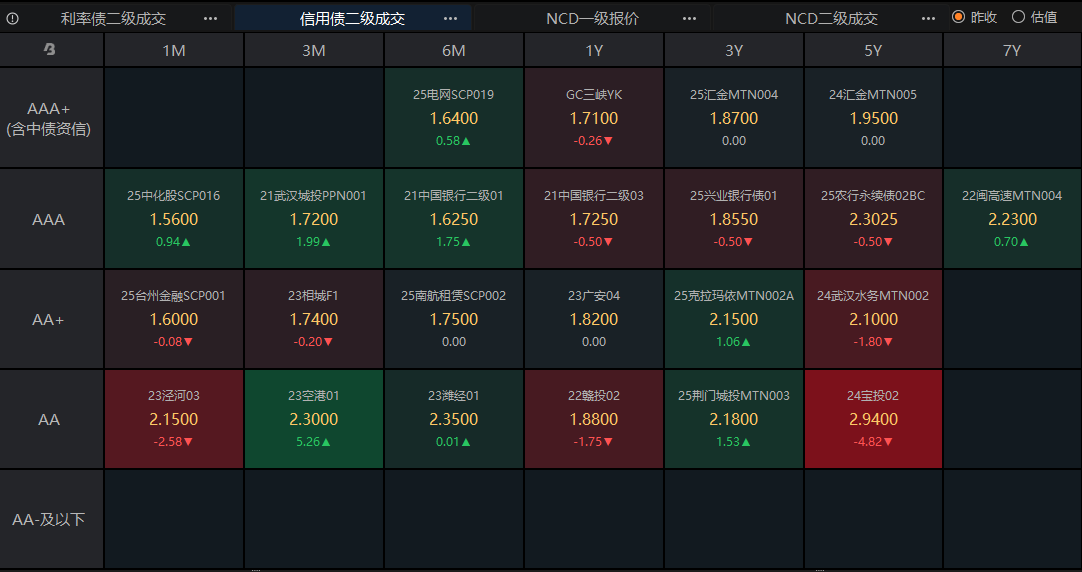
Task: Switch to the NCD一级报价 tab
Action: tap(592, 18)
